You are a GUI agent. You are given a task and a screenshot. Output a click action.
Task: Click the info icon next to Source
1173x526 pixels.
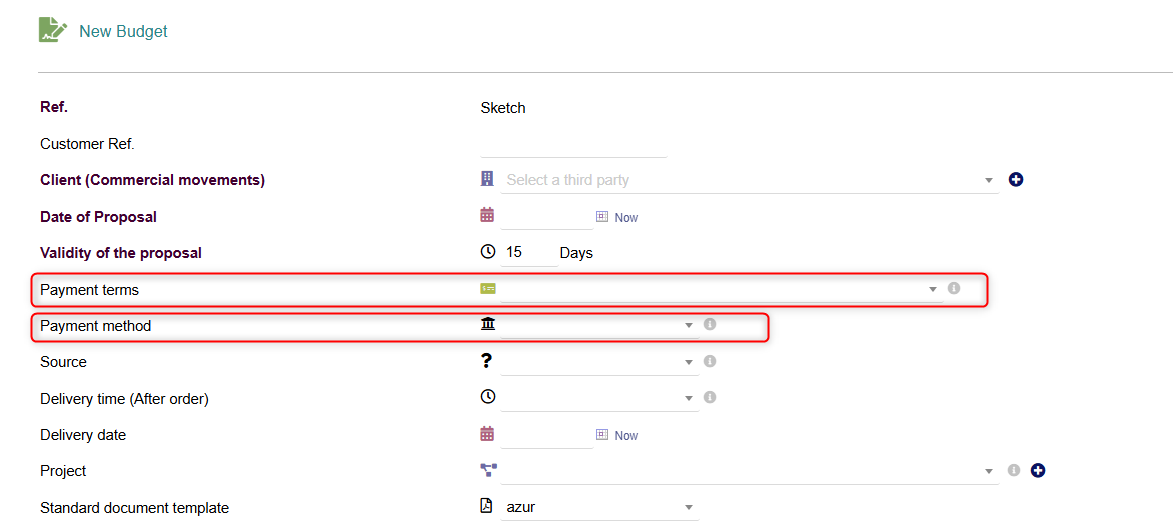710,361
